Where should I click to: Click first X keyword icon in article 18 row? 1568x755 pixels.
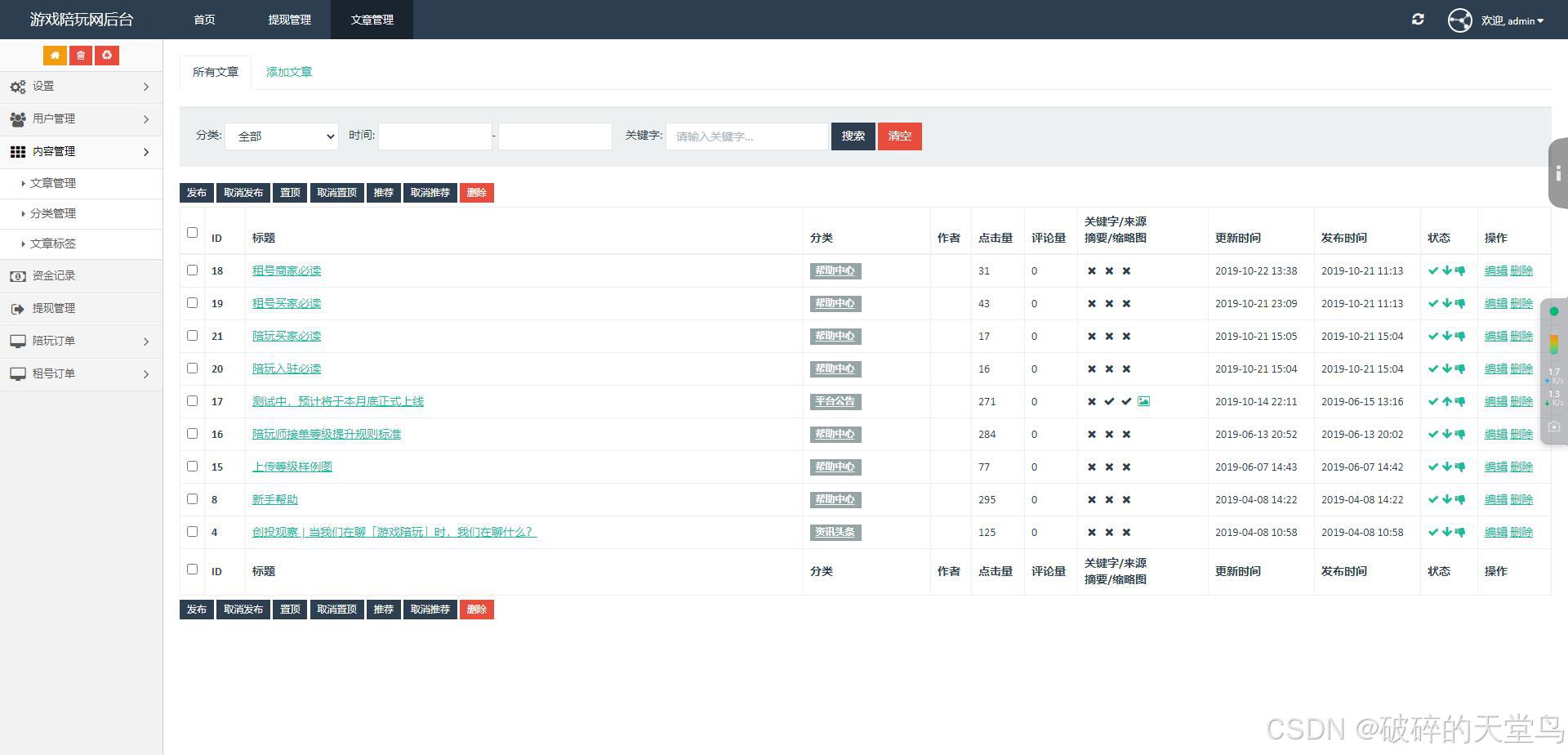tap(1092, 270)
